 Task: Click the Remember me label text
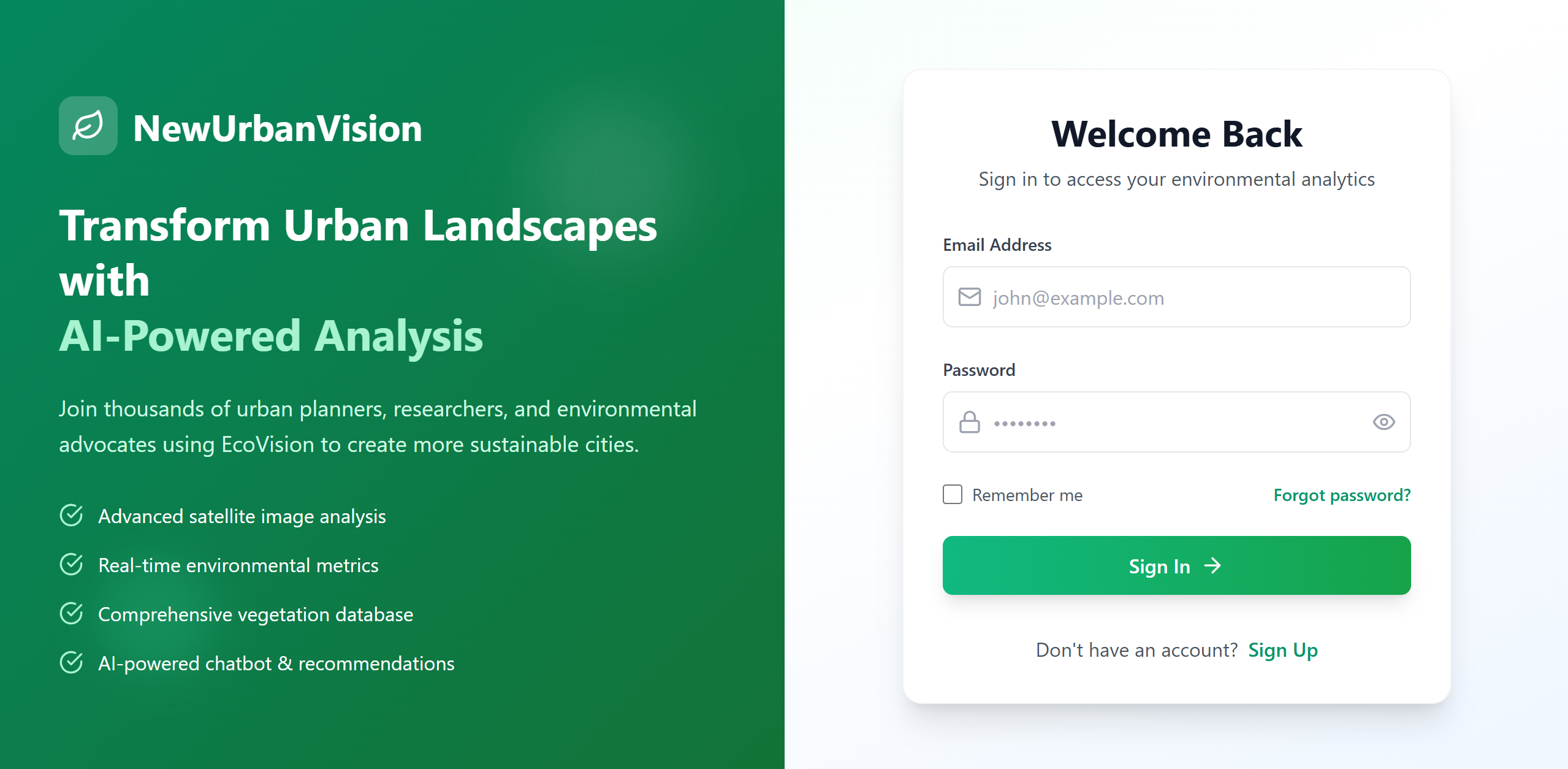coord(1027,495)
